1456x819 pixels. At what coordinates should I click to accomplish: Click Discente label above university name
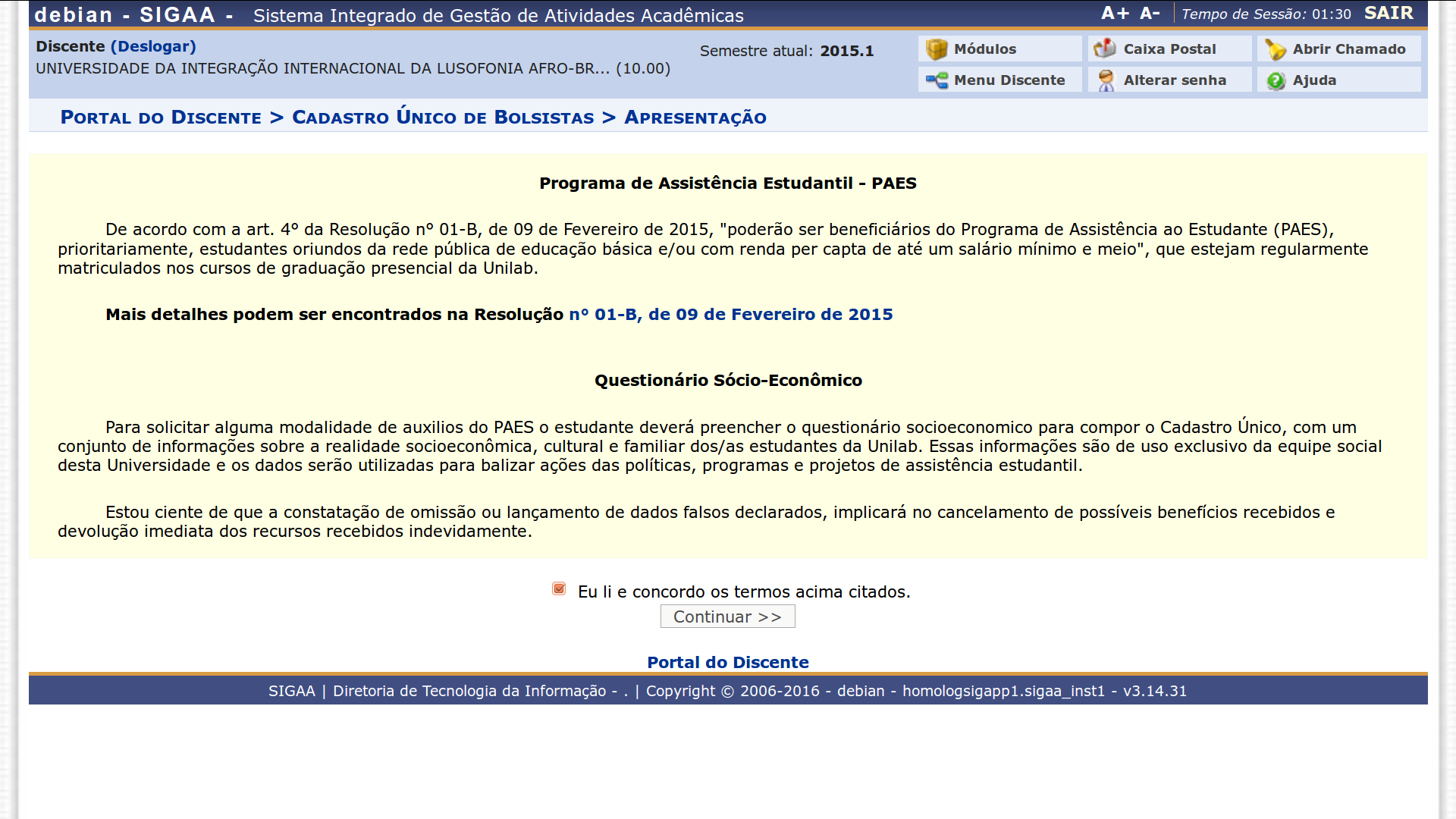point(69,46)
